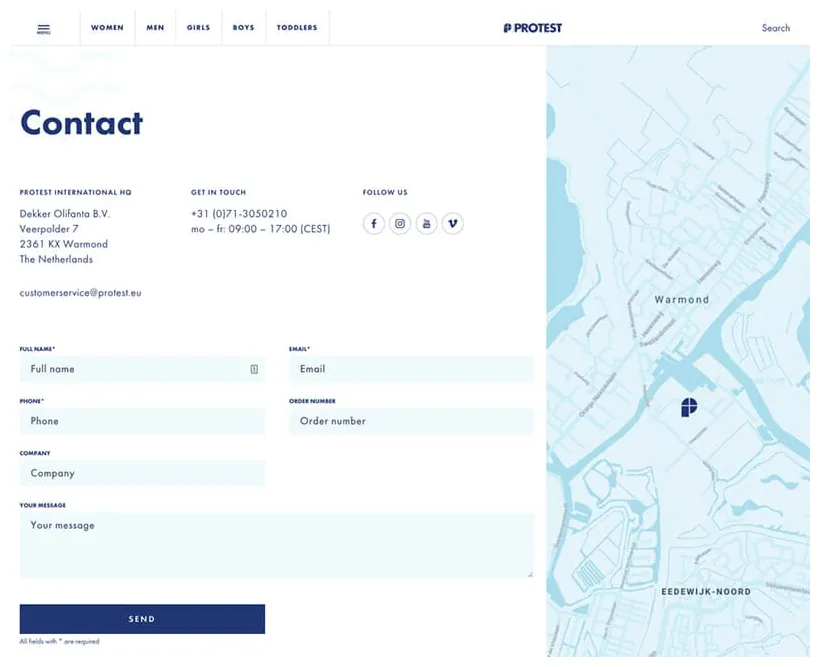The width and height of the screenshot is (820, 667).
Task: Select the Protest HQ map marker
Action: click(x=689, y=407)
